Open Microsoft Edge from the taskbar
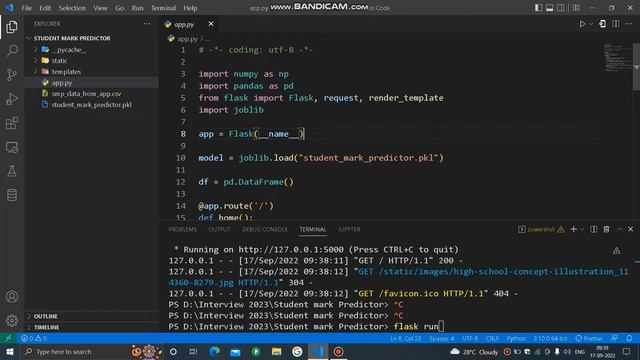Image resolution: width=640 pixels, height=360 pixels. point(214,351)
